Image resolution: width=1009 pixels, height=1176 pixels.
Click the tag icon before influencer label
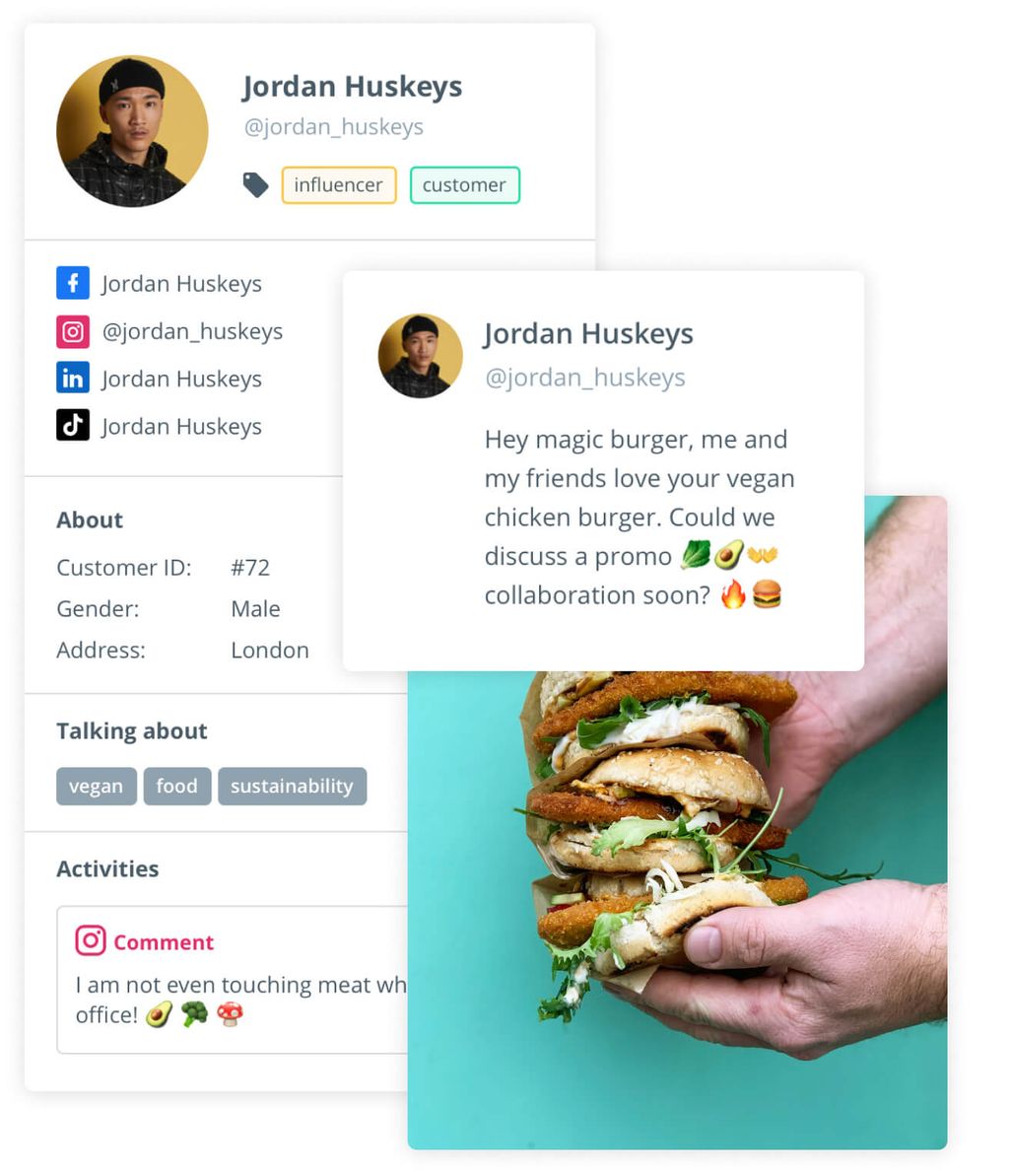point(255,184)
